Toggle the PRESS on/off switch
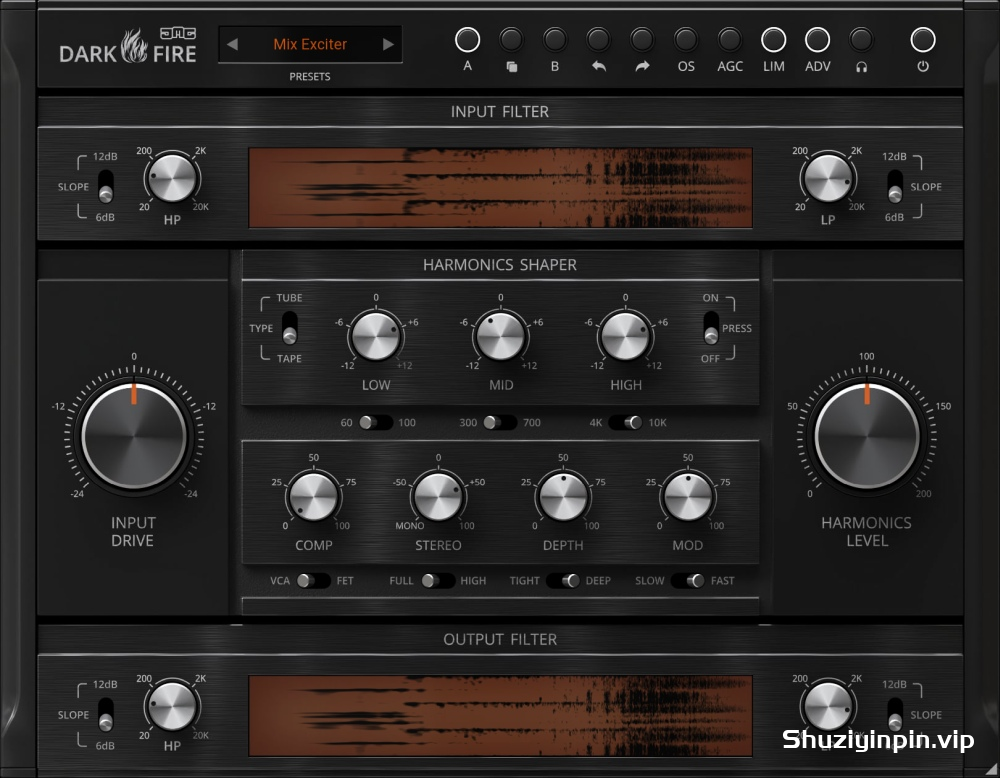Viewport: 1000px width, 778px height. pyautogui.click(x=711, y=328)
